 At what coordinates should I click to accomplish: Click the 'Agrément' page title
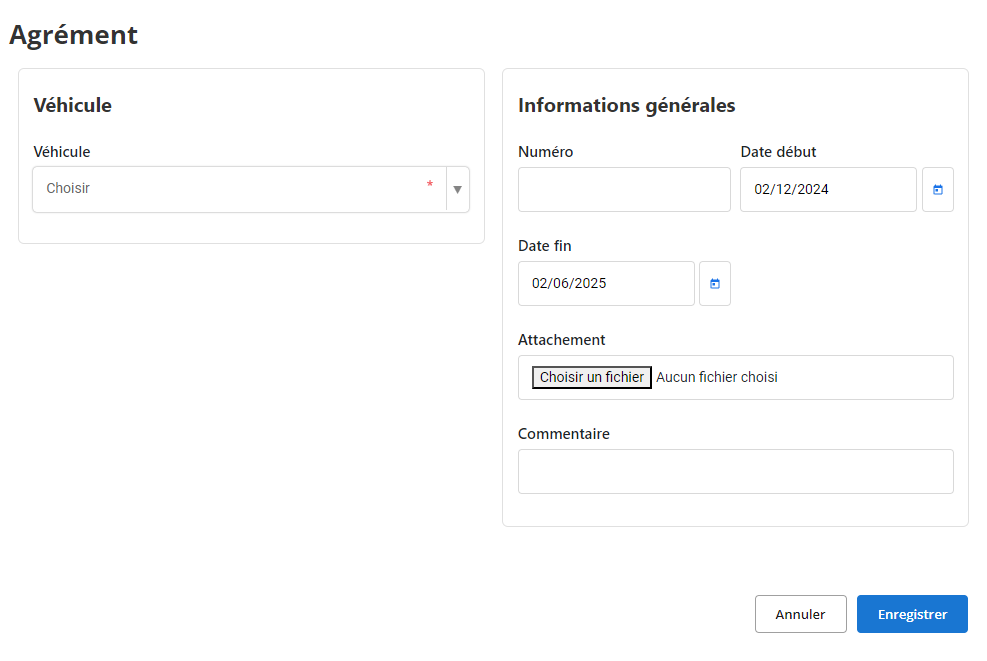click(74, 35)
